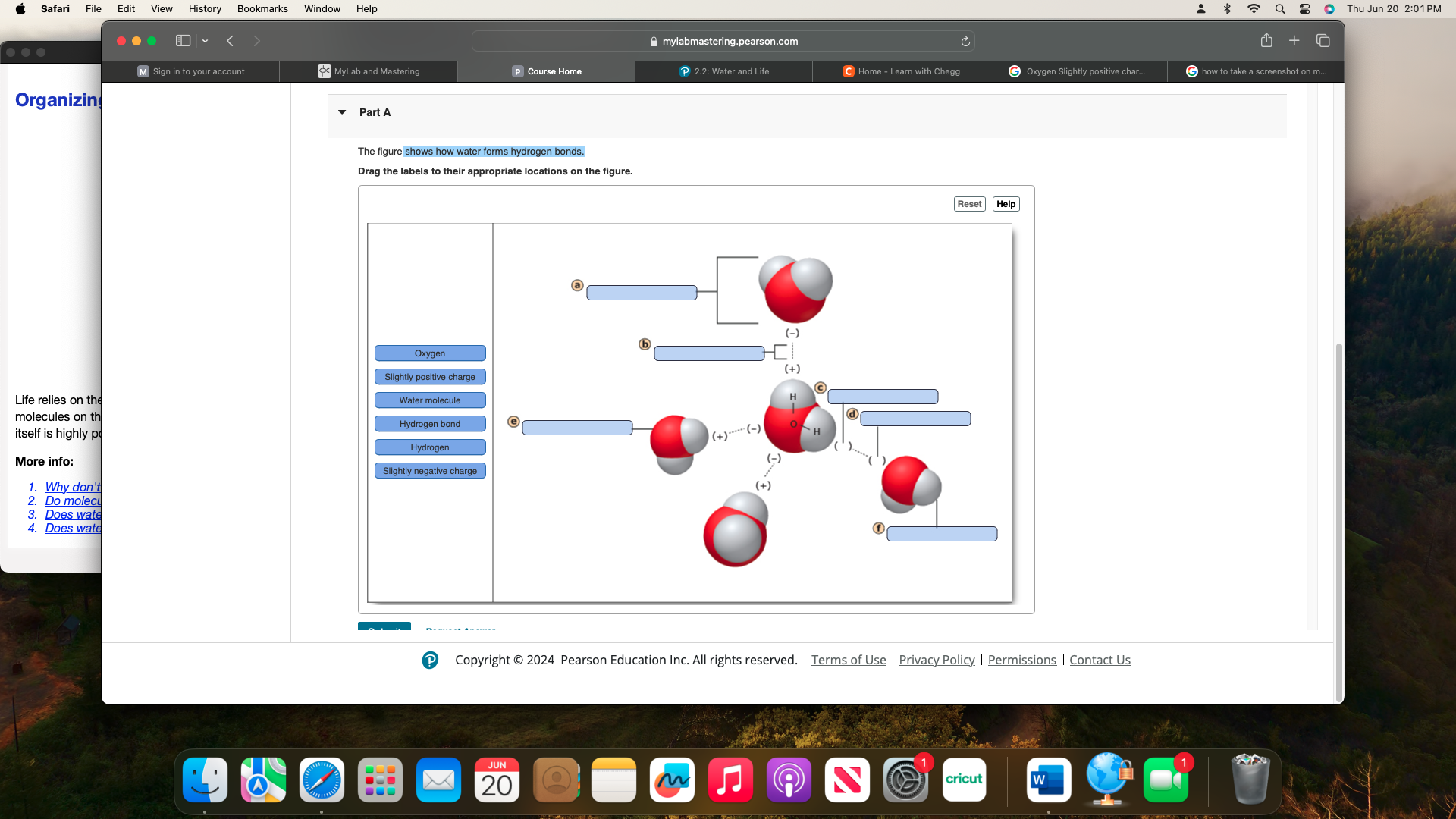
Task: Open Microsoft Word from the Dock
Action: [x=1047, y=779]
